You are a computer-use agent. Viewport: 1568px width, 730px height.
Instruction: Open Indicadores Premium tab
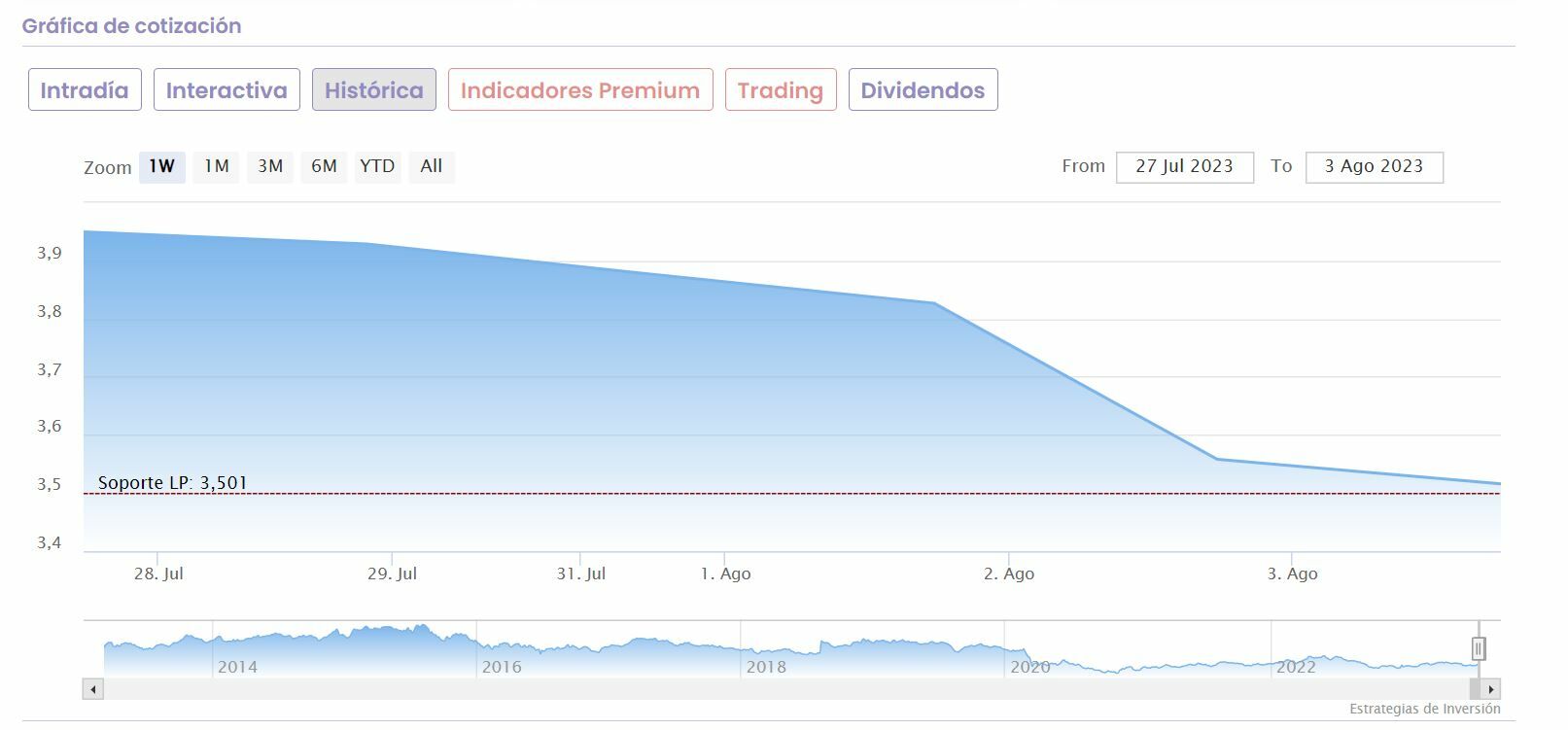(580, 90)
